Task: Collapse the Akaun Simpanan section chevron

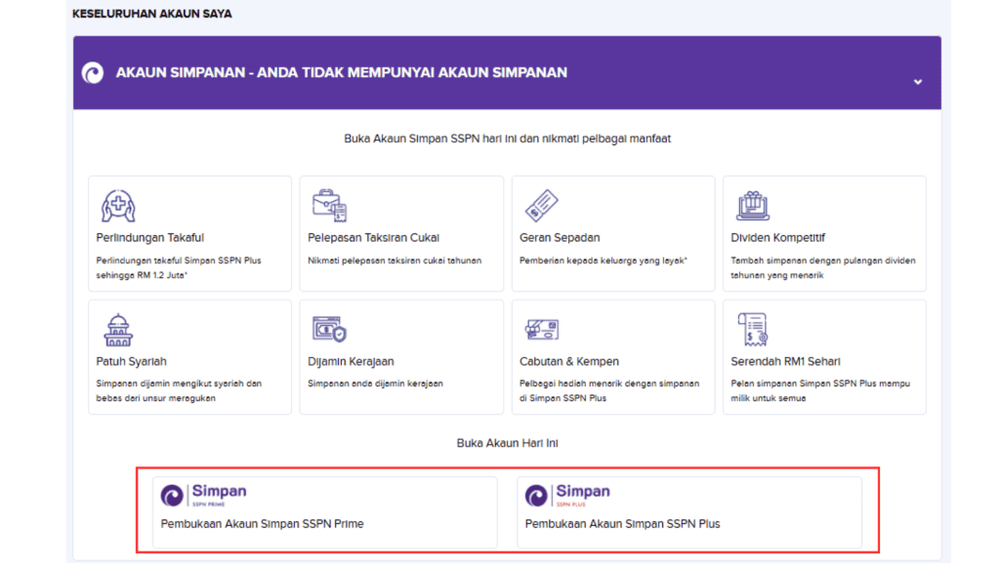Action: coord(918,82)
